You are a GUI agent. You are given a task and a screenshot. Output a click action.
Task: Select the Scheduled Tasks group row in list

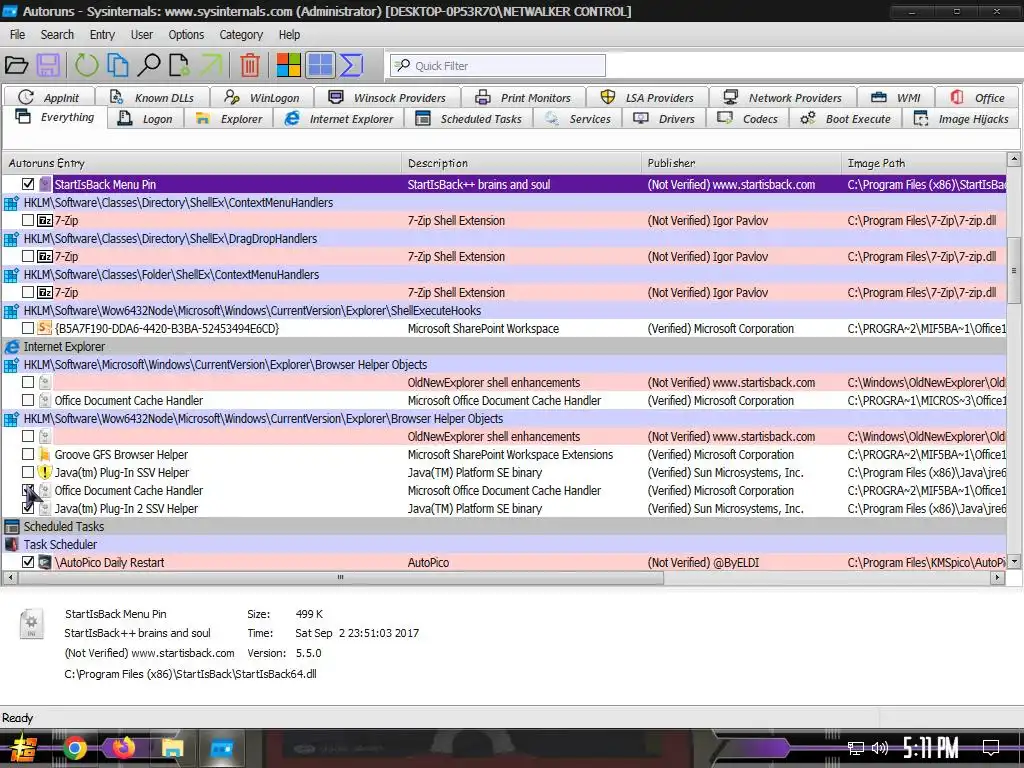tap(504, 526)
